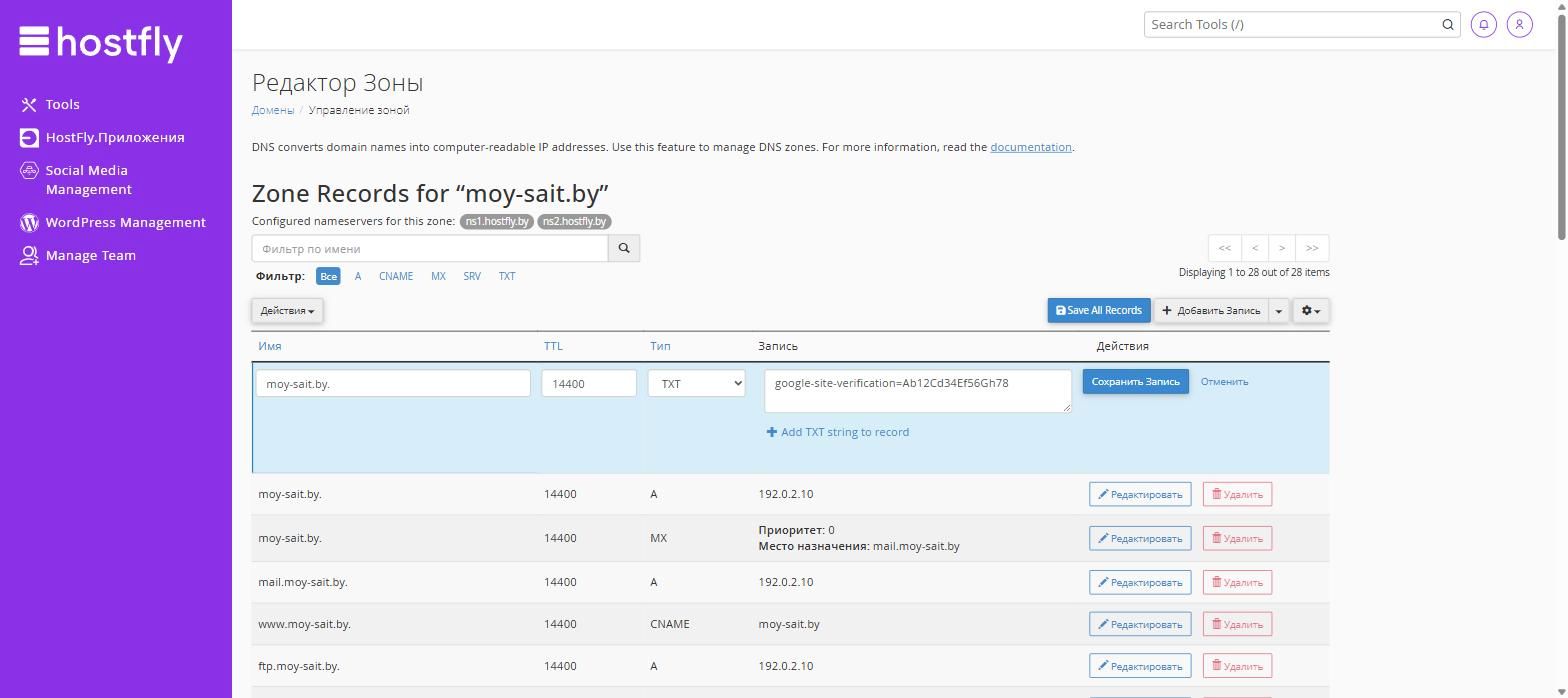Go to the next page (>)

tap(1281, 248)
